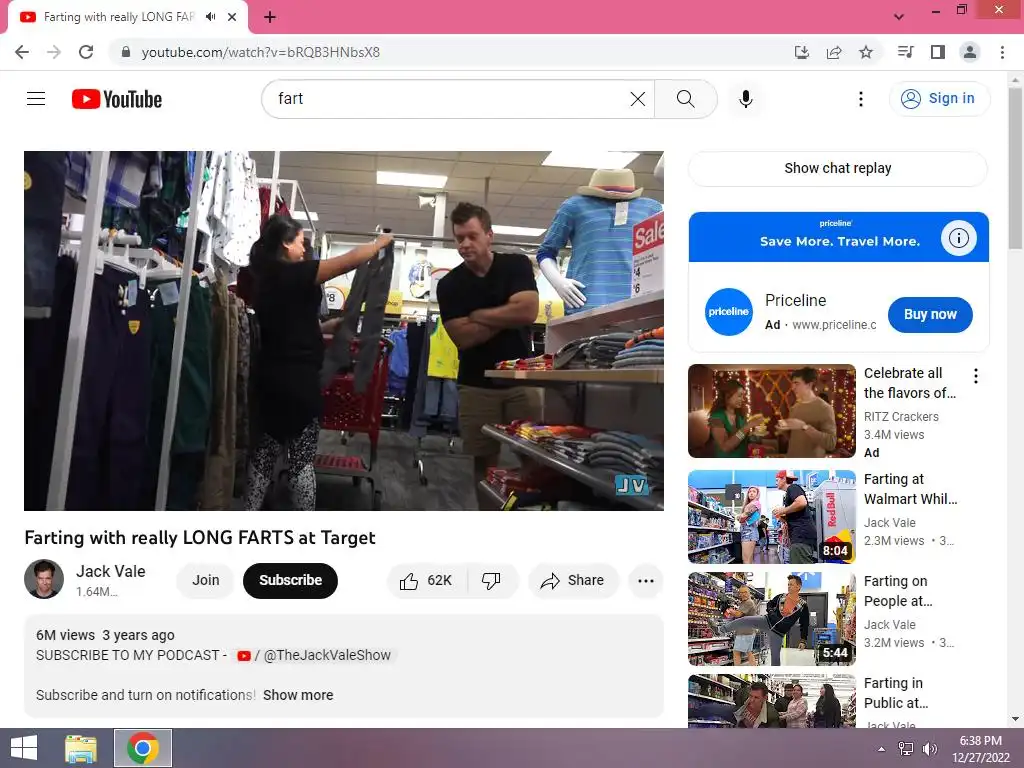Share this page from address bar
The height and width of the screenshot is (768, 1024).
[834, 52]
